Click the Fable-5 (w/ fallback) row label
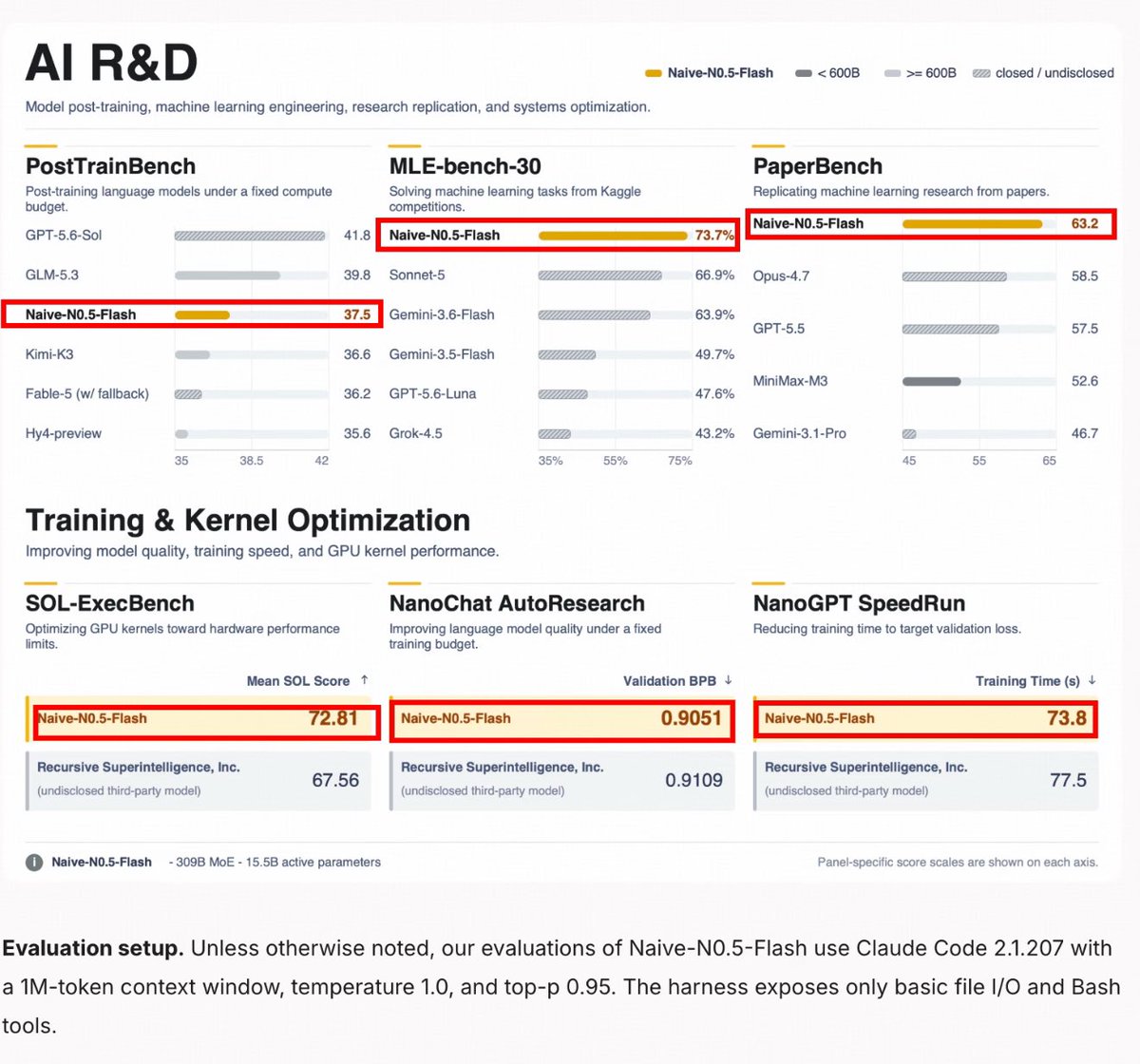This screenshot has height=1064, width=1140. [87, 393]
